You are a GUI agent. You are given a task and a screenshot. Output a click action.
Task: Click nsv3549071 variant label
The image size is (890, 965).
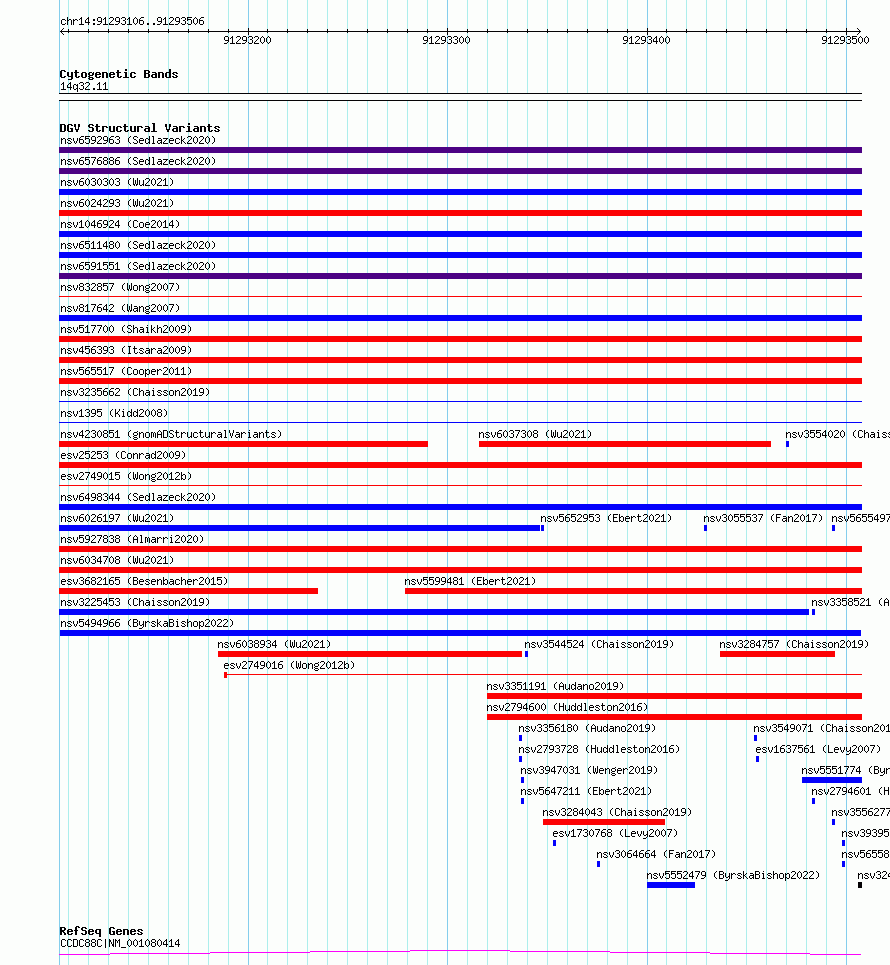822,728
